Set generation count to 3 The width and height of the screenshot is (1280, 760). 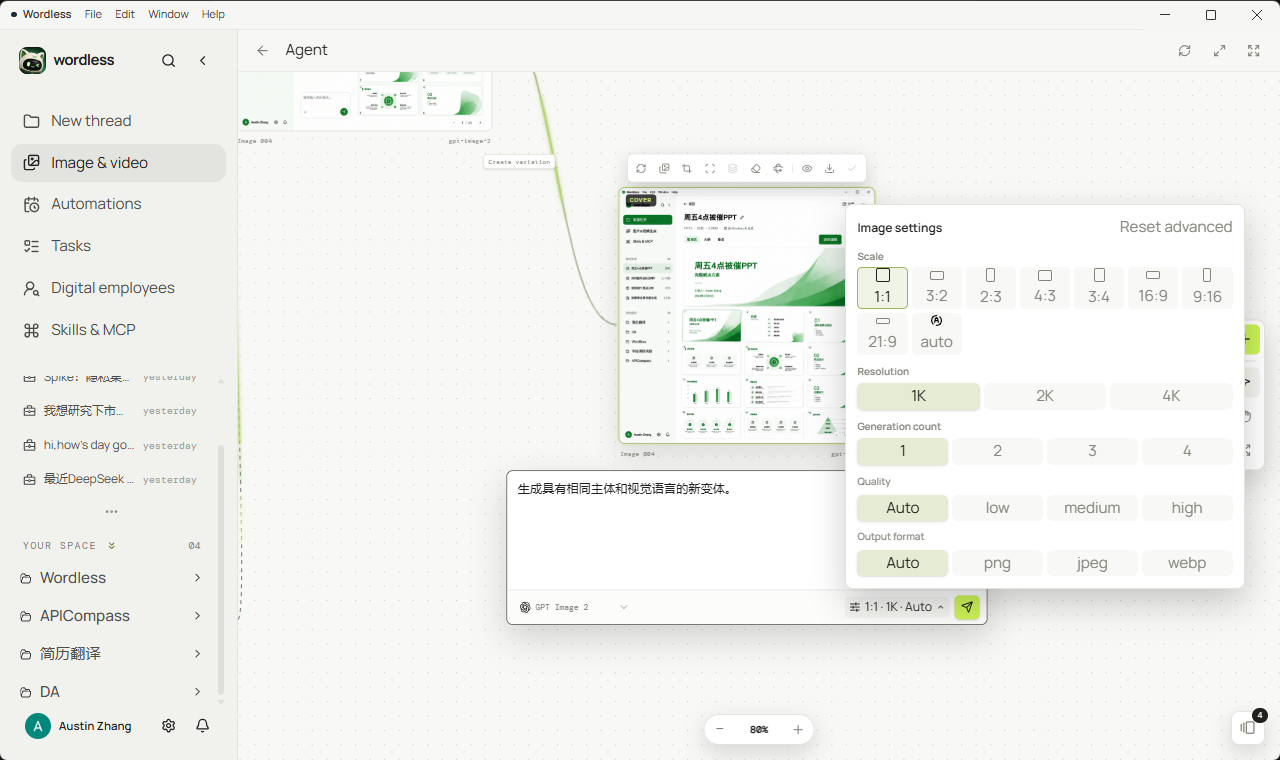[1092, 451]
